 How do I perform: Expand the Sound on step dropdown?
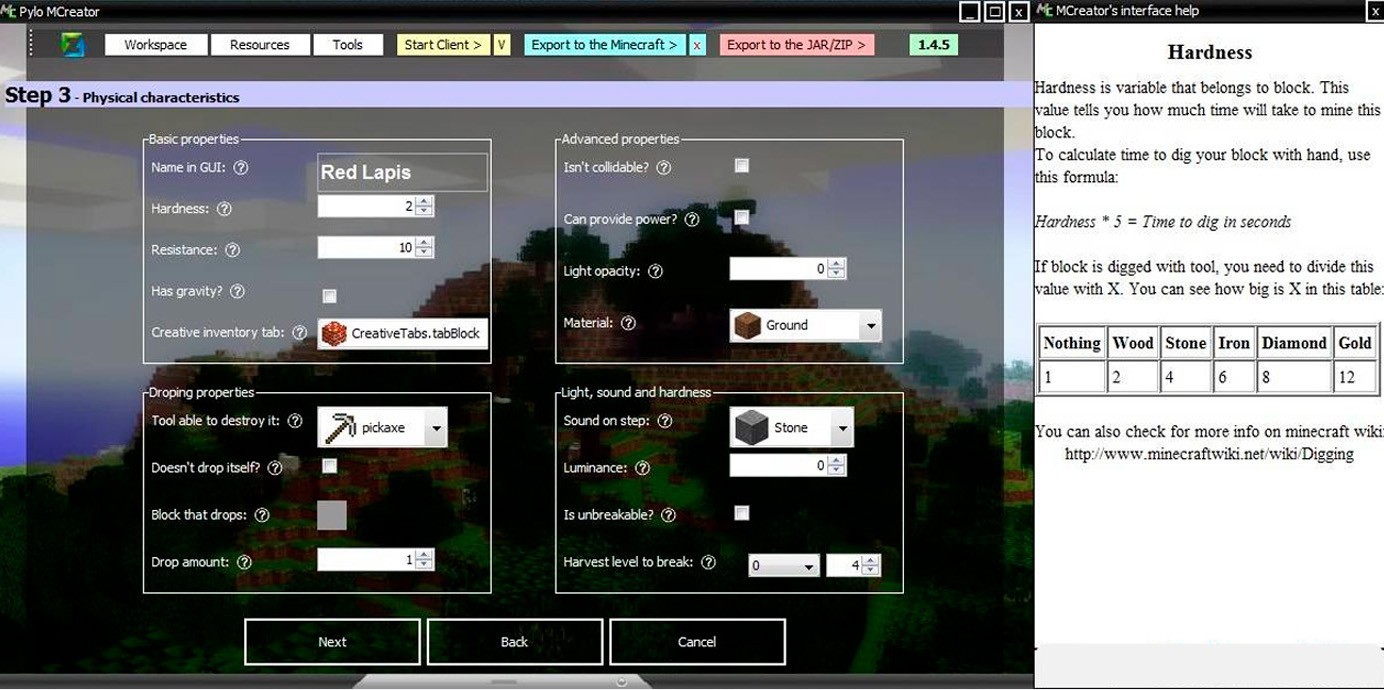pos(841,426)
